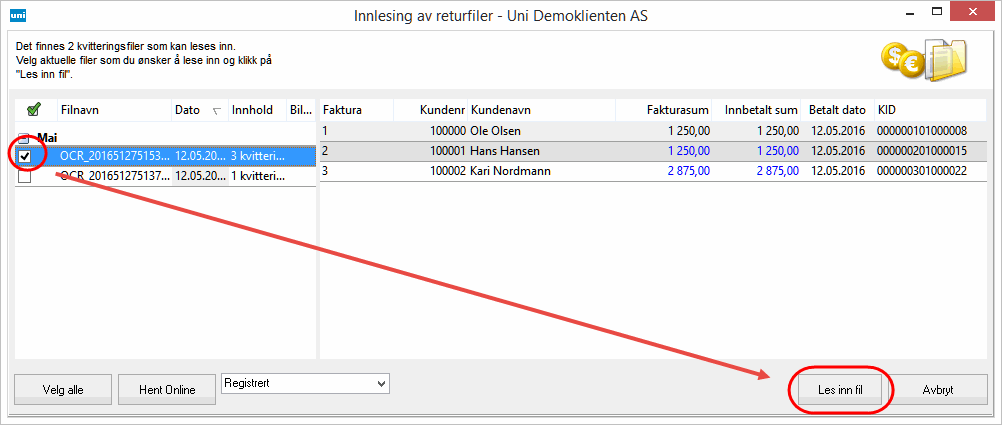1002x425 pixels.
Task: Click the Innbetalt sum column header
Action: pyautogui.click(x=761, y=109)
